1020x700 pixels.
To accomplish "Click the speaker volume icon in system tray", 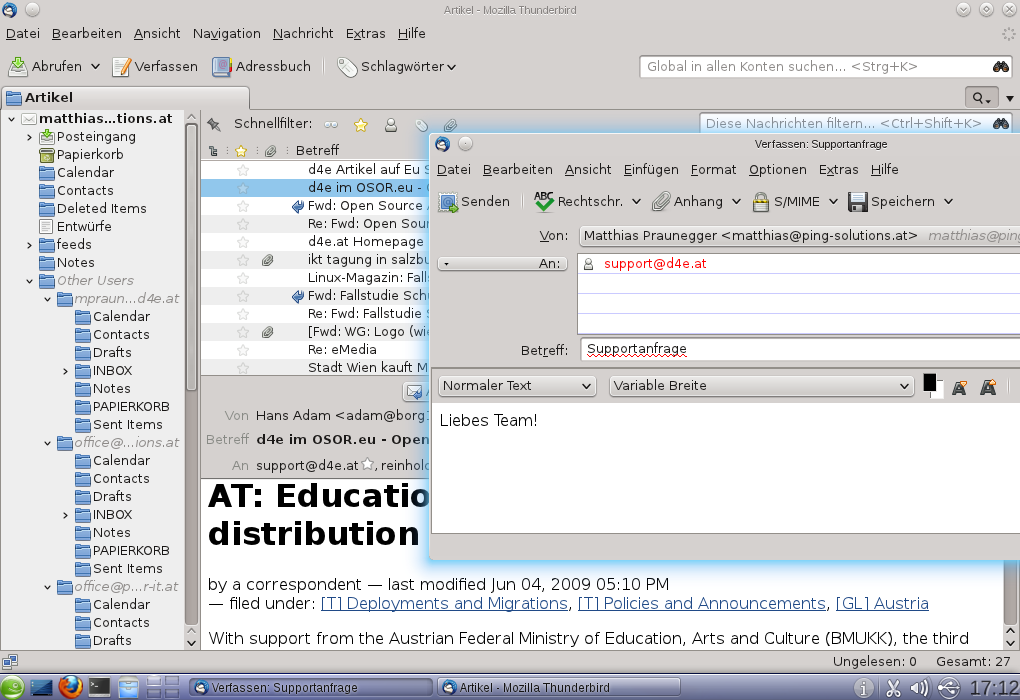I will [919, 688].
